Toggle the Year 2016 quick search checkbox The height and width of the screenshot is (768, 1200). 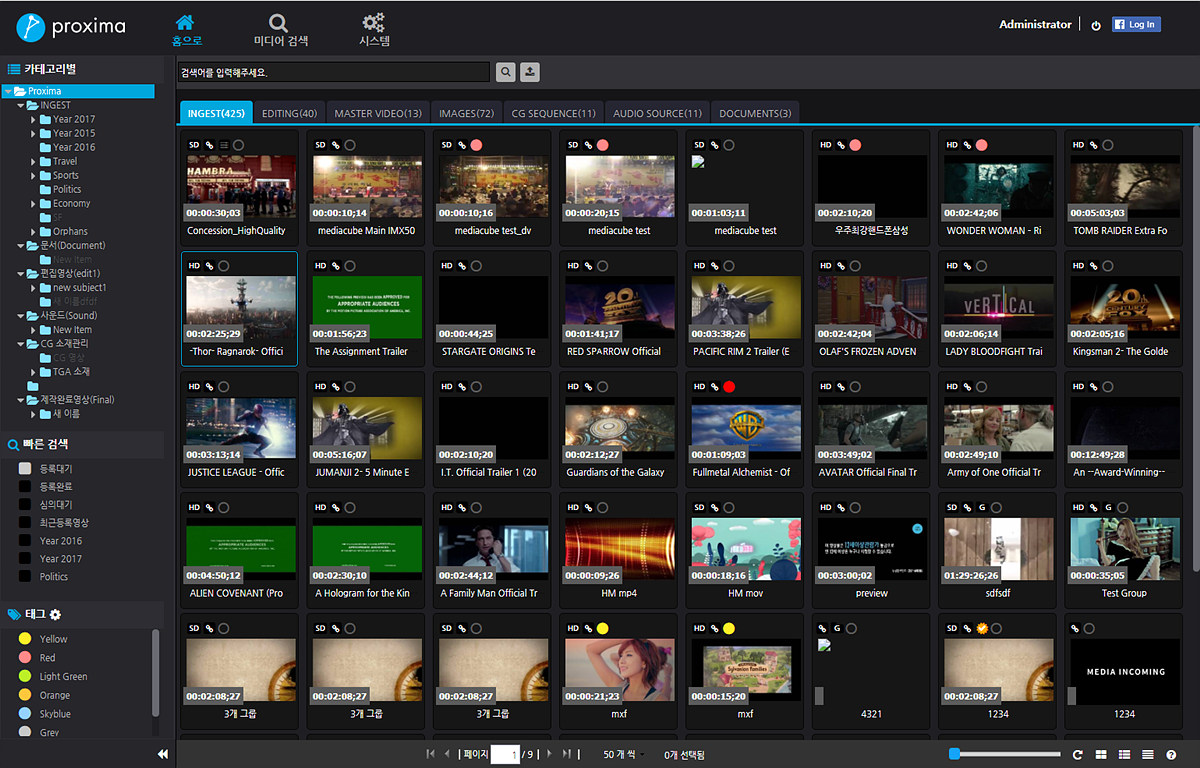pyautogui.click(x=25, y=541)
